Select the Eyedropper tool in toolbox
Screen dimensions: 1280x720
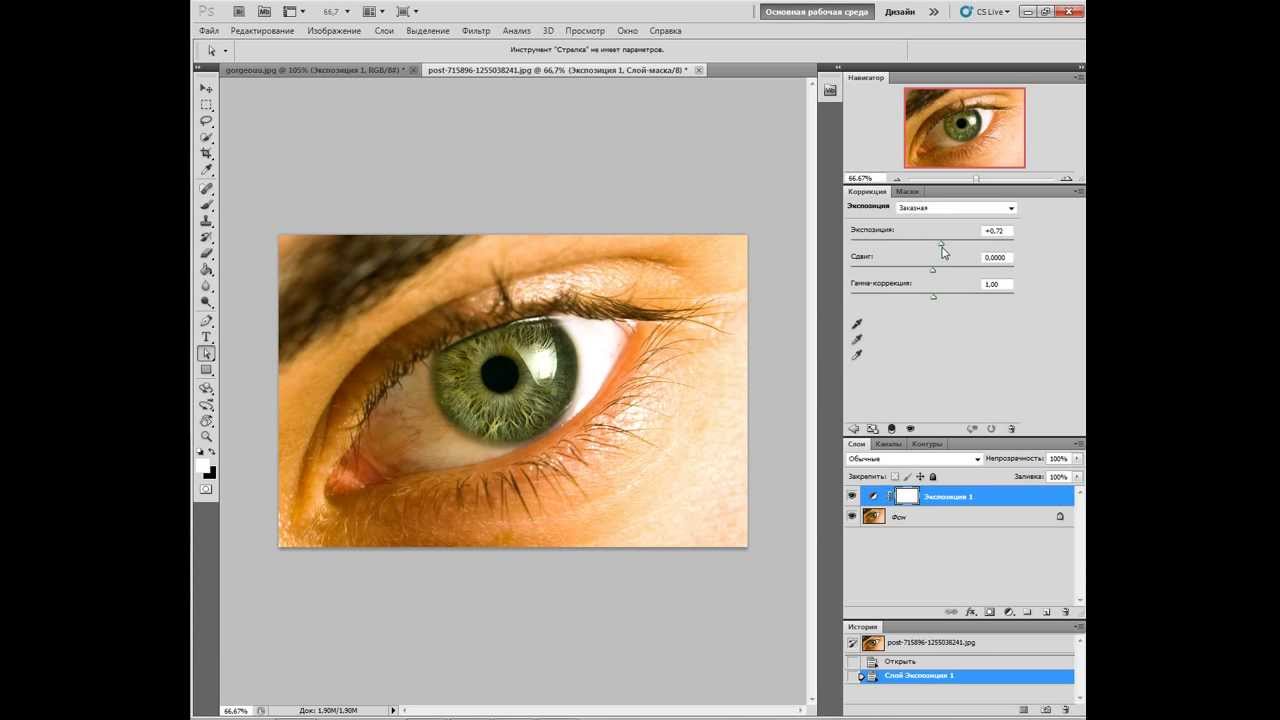tap(206, 170)
